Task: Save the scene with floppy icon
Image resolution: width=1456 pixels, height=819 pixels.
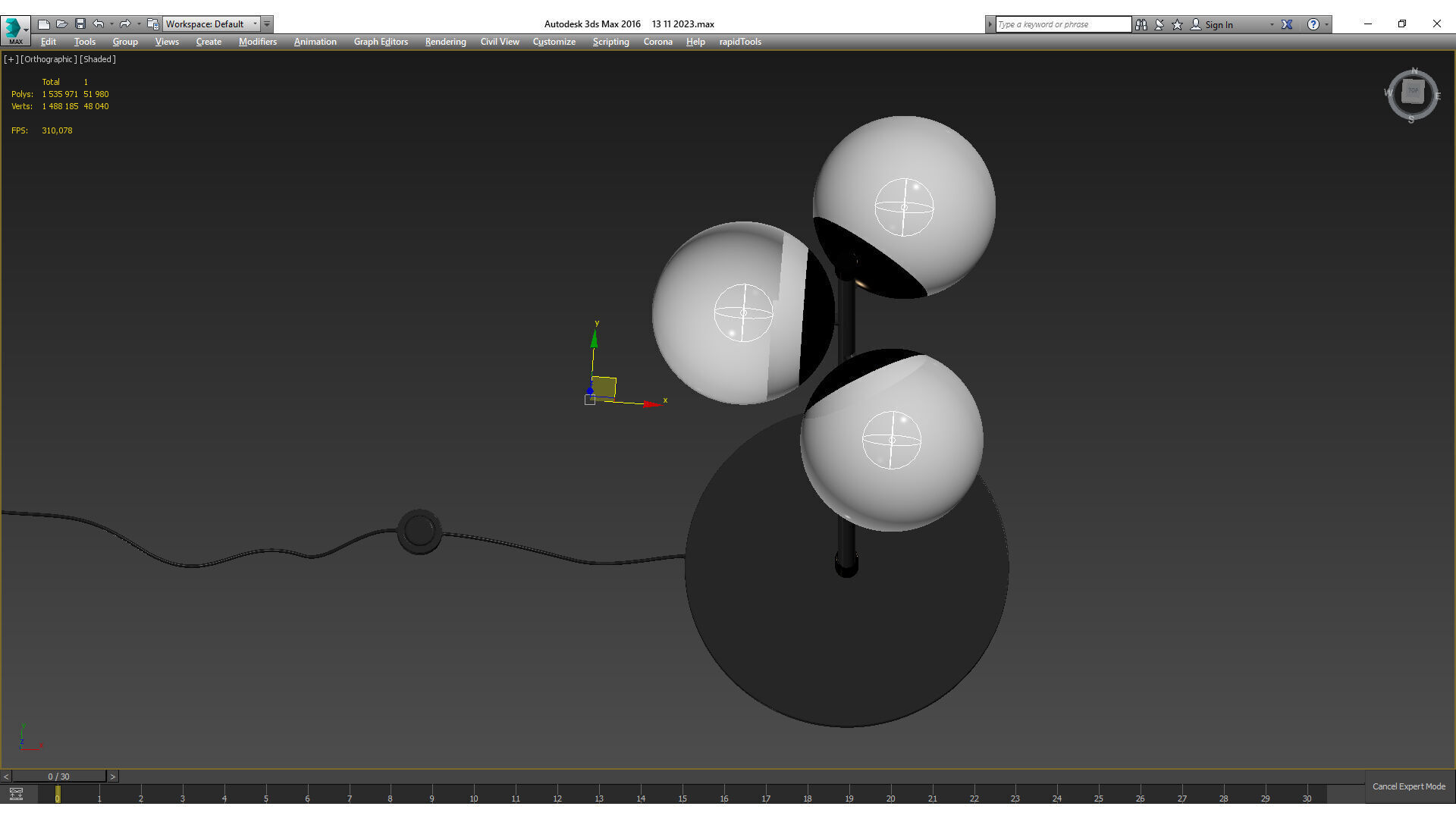Action: [80, 24]
